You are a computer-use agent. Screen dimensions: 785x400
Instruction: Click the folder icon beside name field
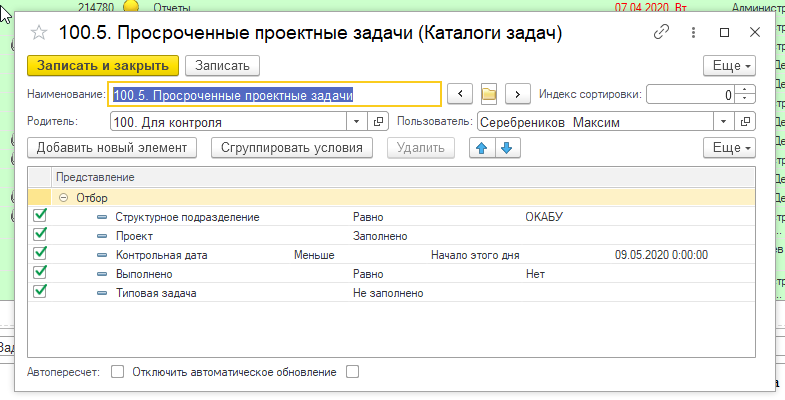489,94
